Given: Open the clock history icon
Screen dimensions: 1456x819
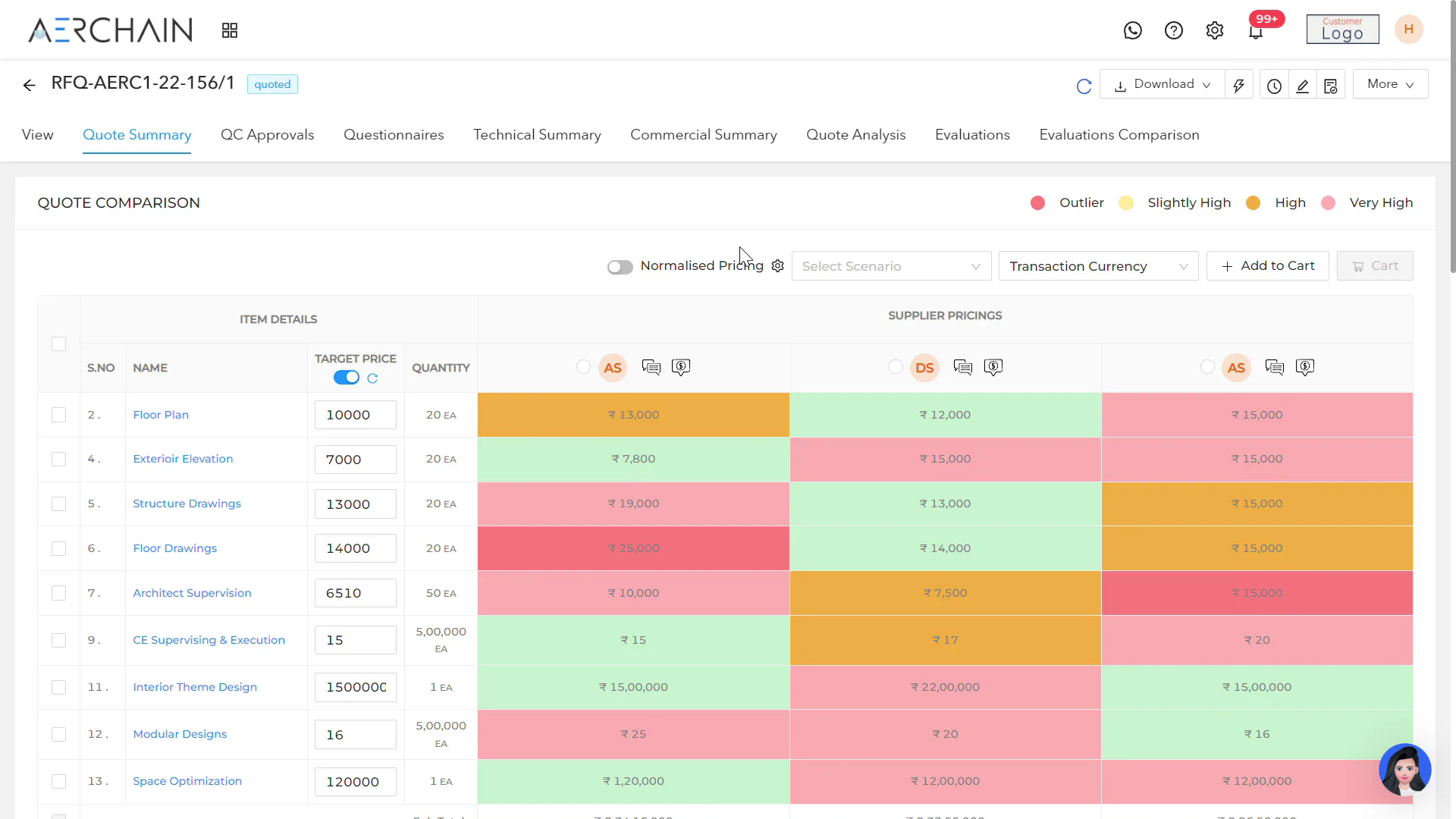Looking at the screenshot, I should click(1274, 85).
